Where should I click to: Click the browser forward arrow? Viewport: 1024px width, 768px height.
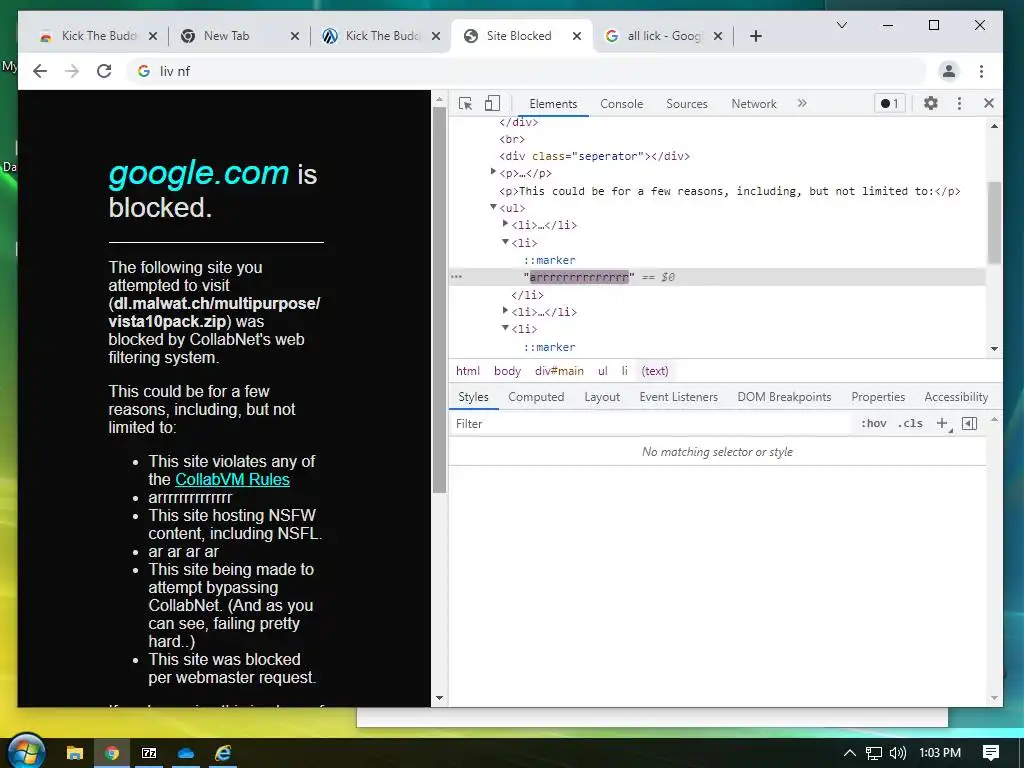[72, 71]
